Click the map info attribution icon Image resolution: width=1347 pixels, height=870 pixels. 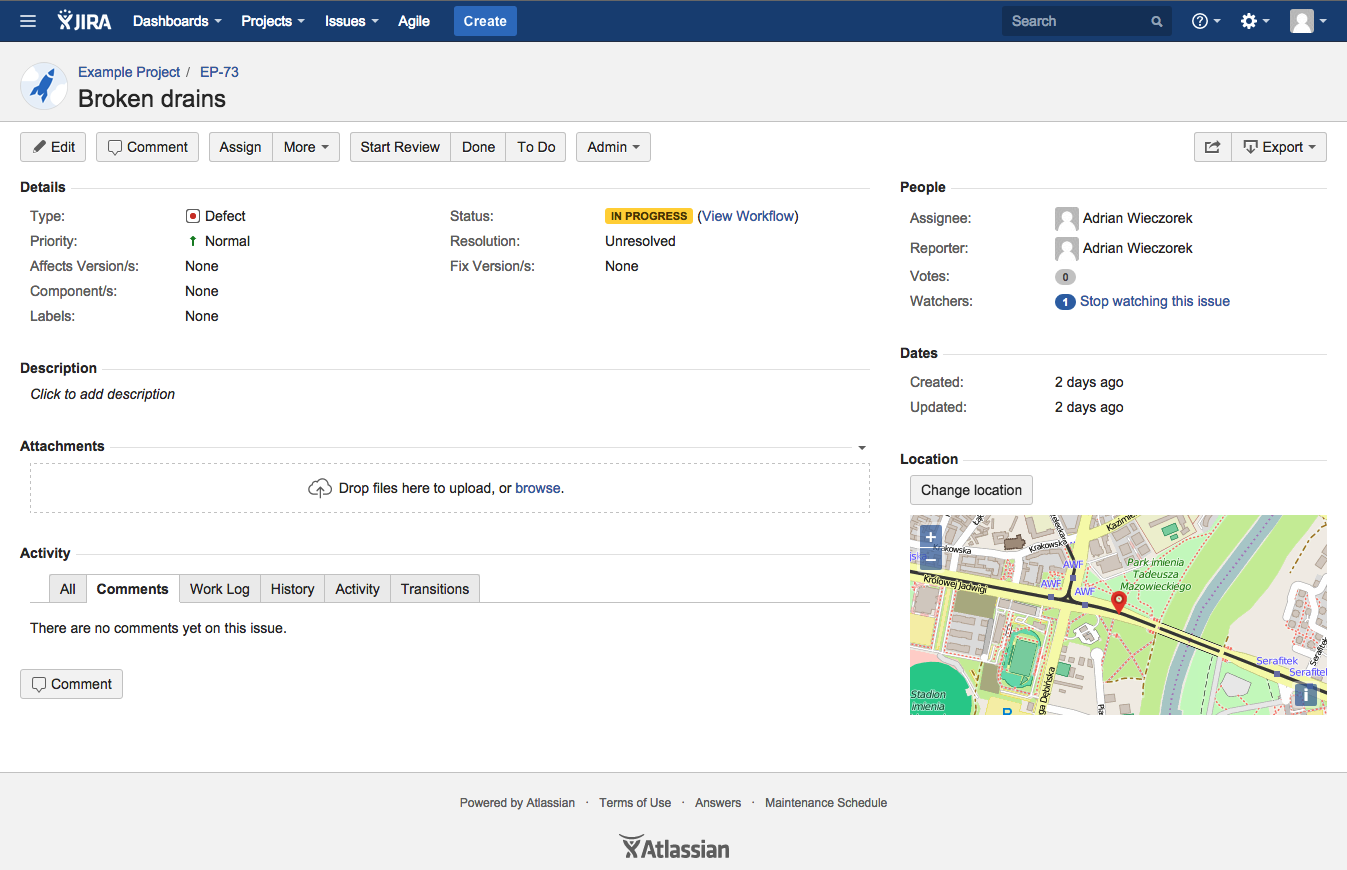[1305, 695]
